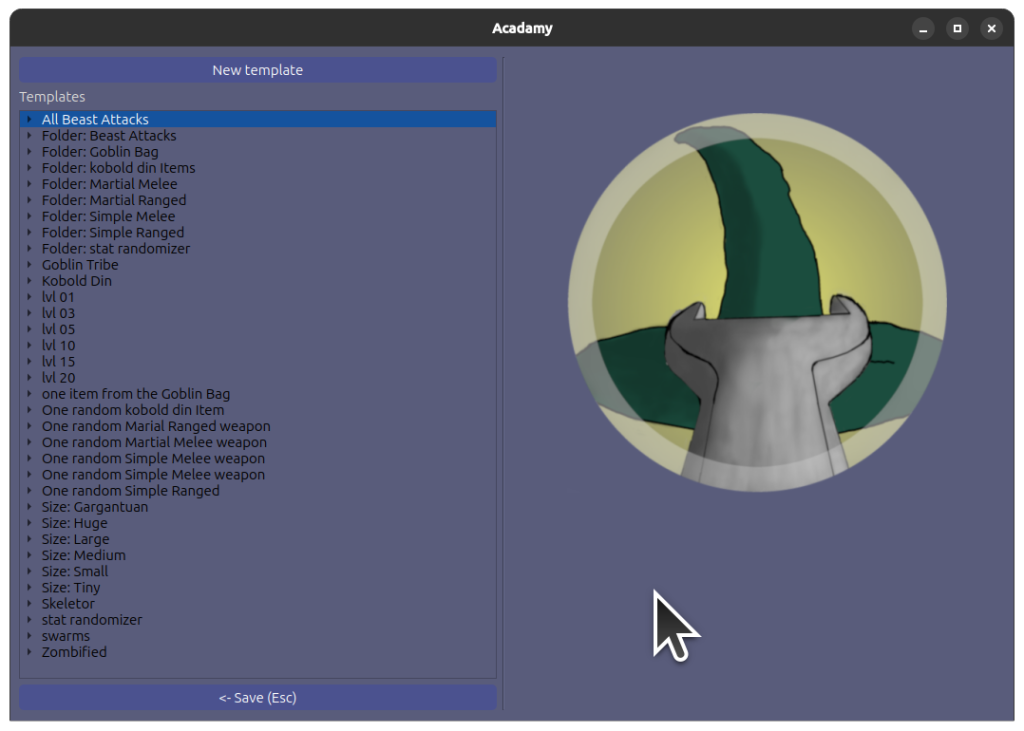
Task: Minimize the Acadamy window
Action: (x=923, y=29)
